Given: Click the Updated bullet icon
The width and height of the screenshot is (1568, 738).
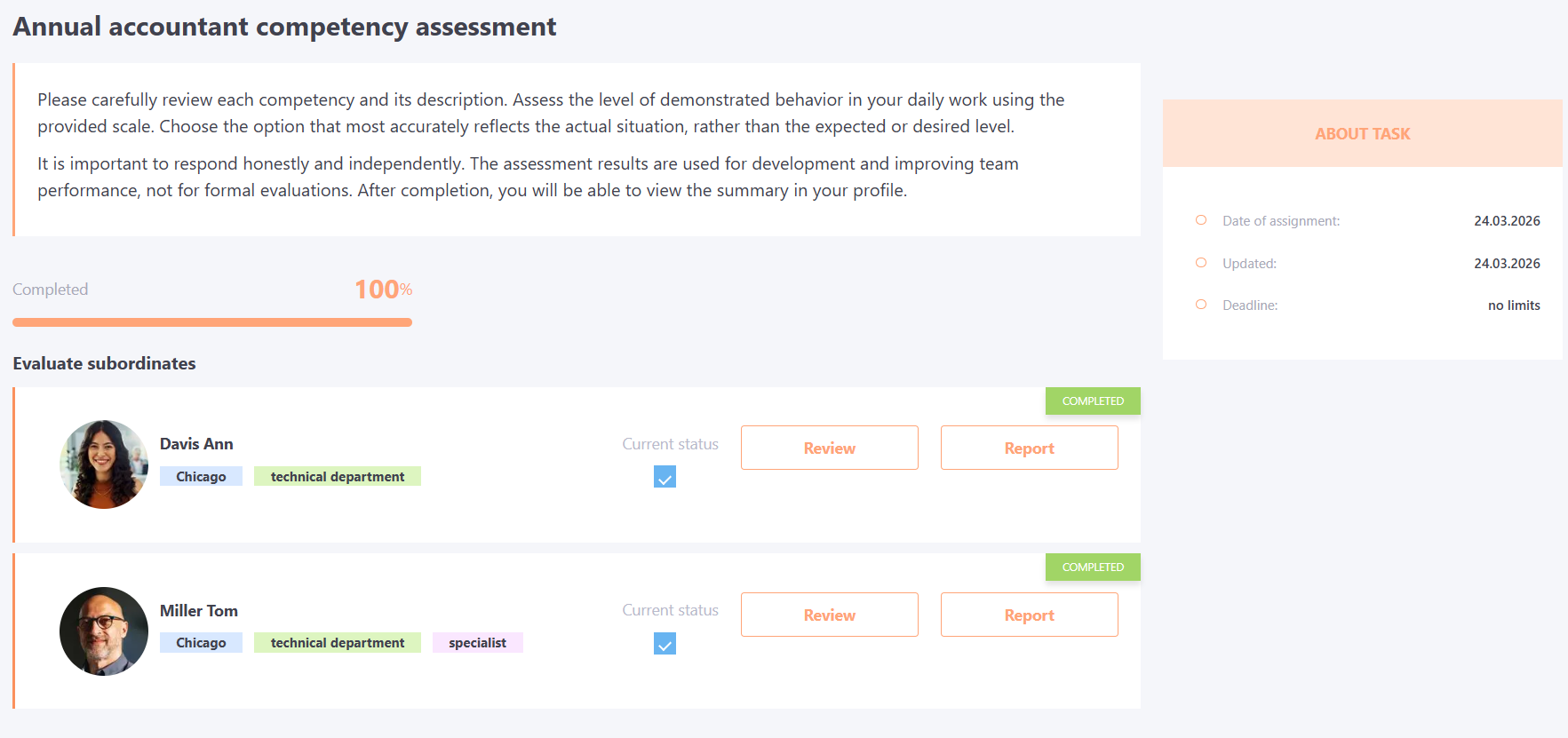Looking at the screenshot, I should pyautogui.click(x=1201, y=263).
